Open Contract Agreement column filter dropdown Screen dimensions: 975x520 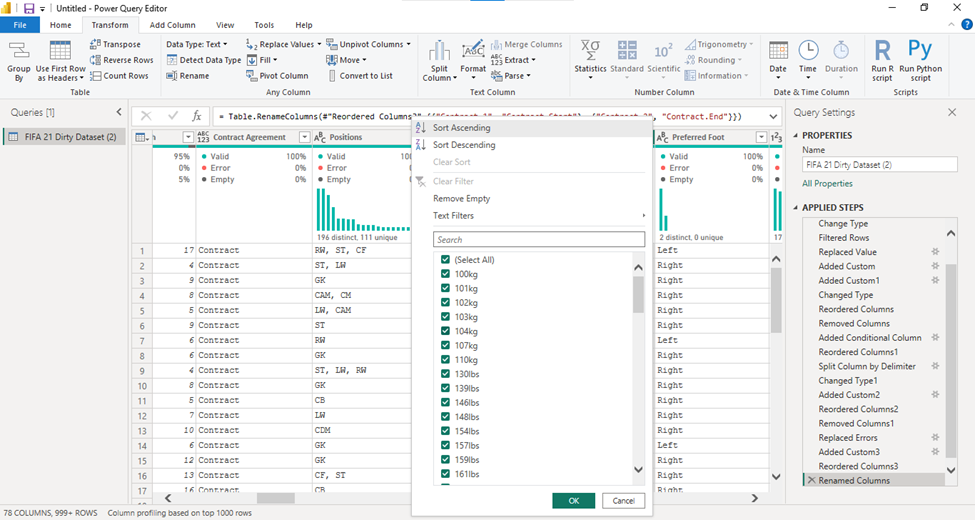(304, 137)
